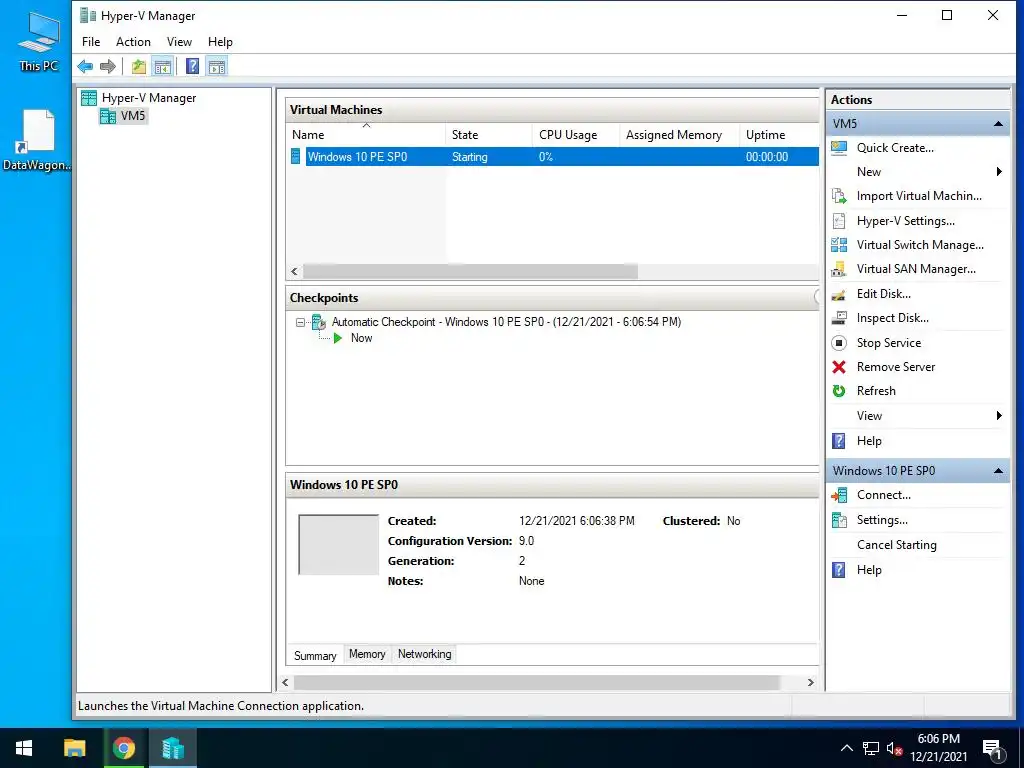Click the Virtual Switch Manager icon
The height and width of the screenshot is (768, 1024).
point(839,245)
